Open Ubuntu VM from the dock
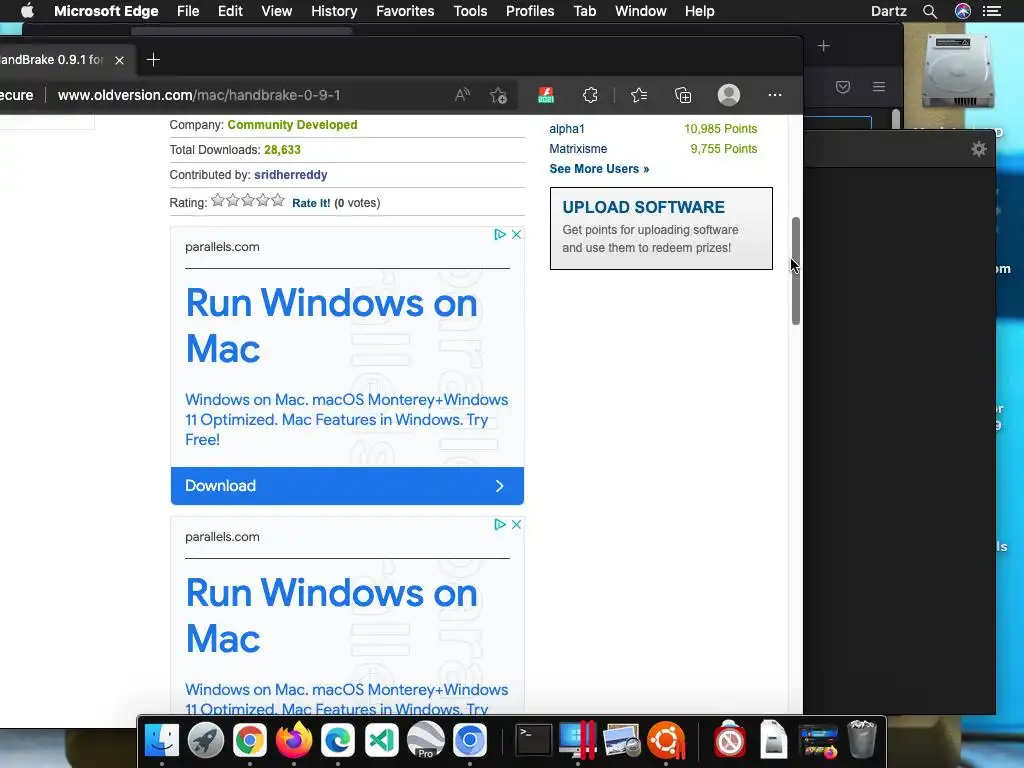The image size is (1024, 768). click(x=665, y=741)
